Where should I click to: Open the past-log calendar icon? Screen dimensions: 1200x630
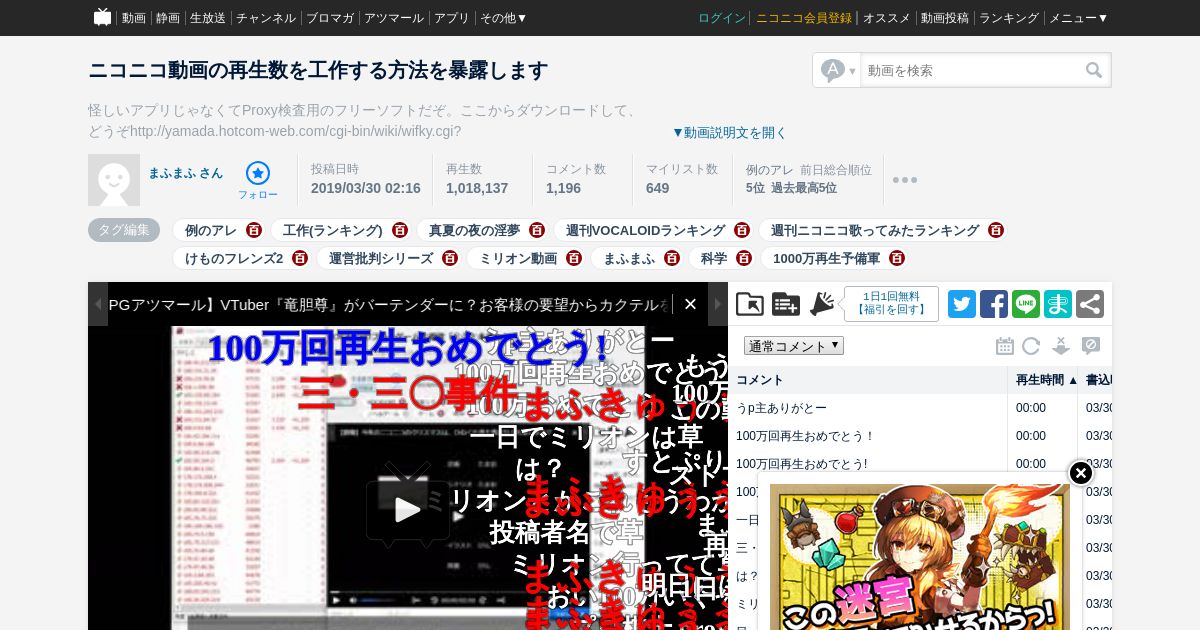tap(1005, 346)
